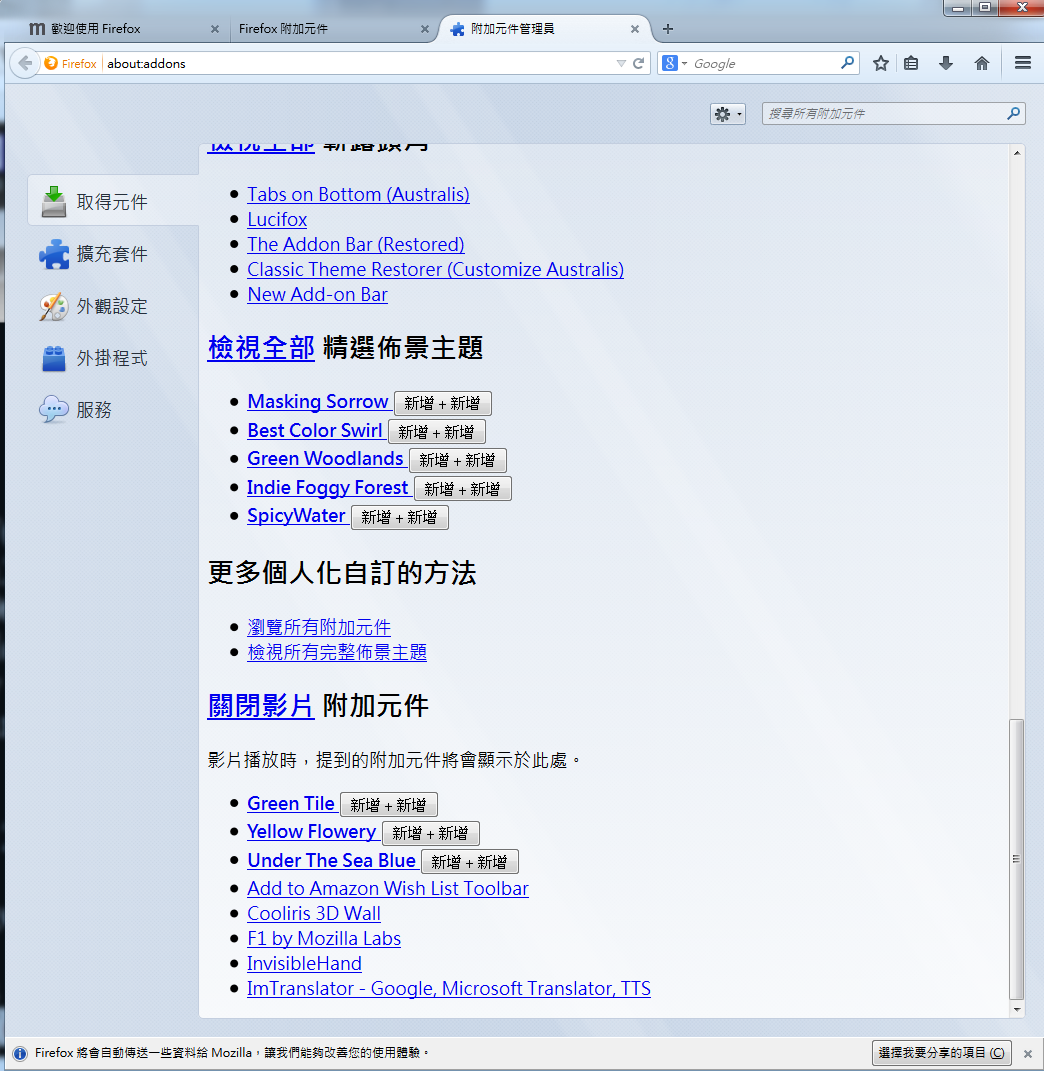The width and height of the screenshot is (1044, 1071).
Task: Click the 選擇我要分享的項目 button
Action: pos(940,1053)
